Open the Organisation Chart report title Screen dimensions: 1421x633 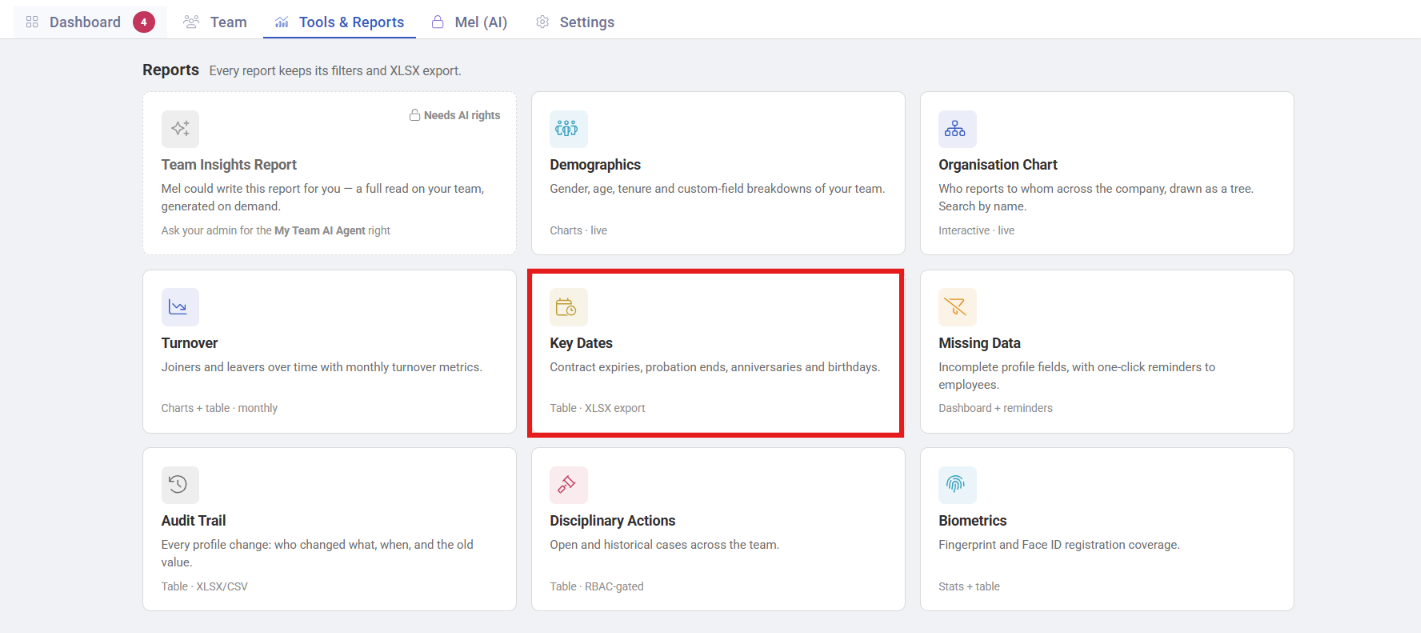(998, 165)
